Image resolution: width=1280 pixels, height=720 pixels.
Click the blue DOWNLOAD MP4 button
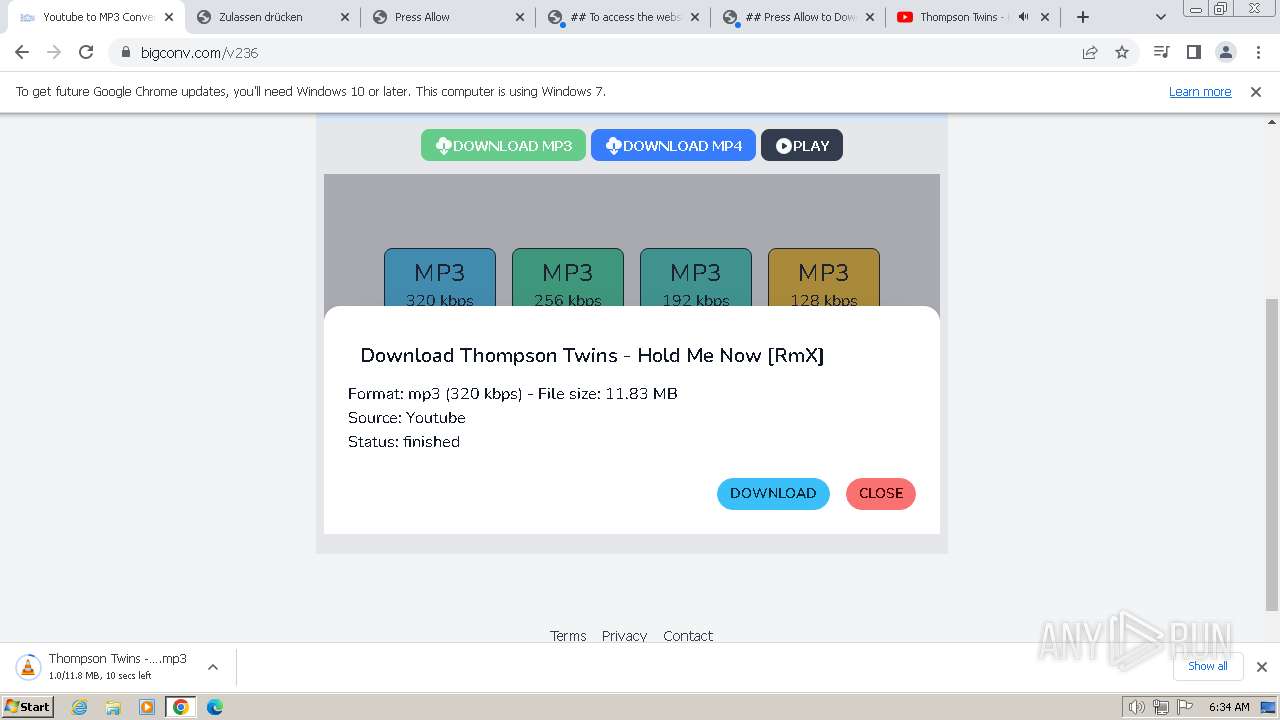click(673, 145)
